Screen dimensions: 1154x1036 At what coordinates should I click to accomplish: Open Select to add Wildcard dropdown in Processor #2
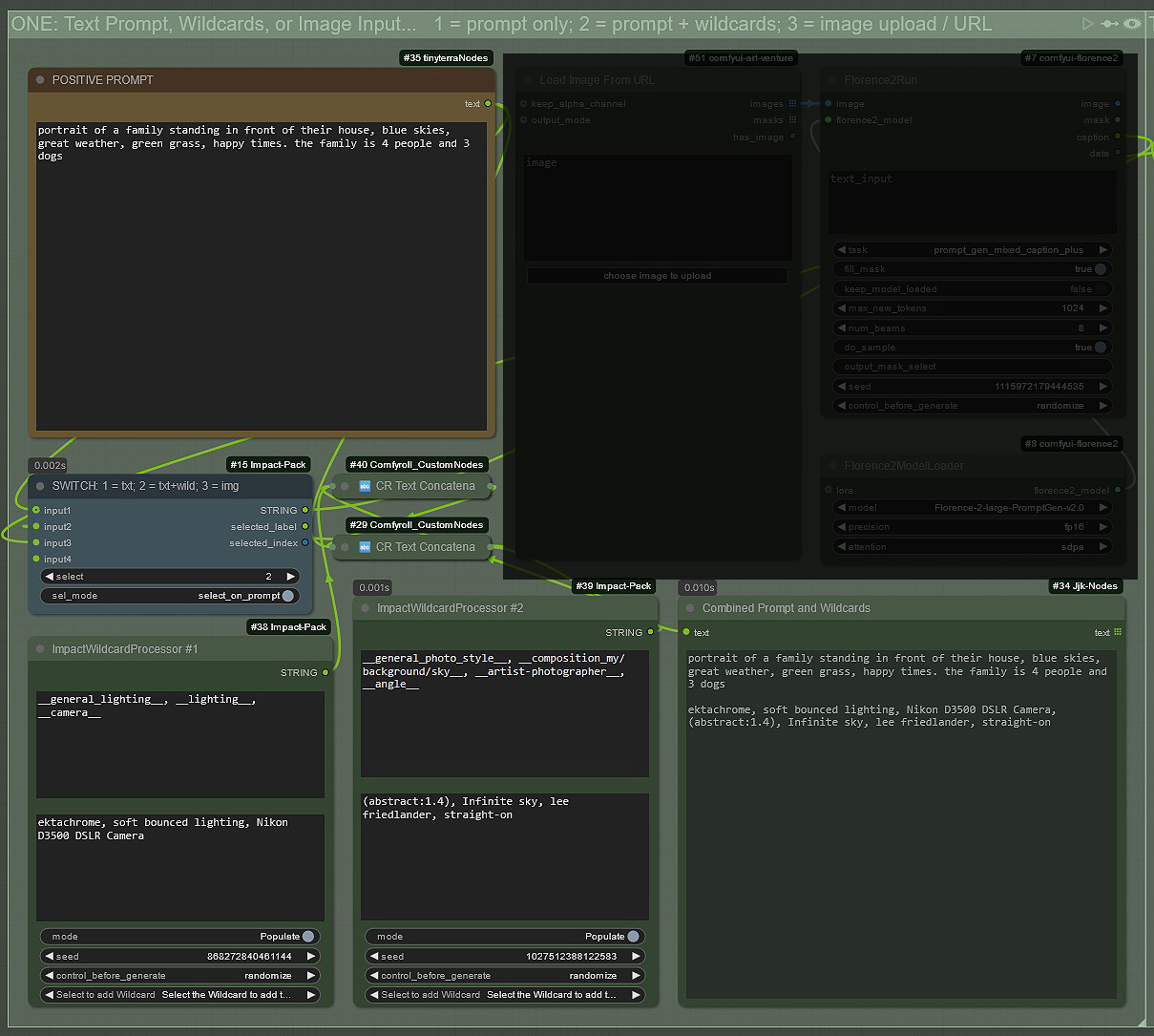pos(505,995)
